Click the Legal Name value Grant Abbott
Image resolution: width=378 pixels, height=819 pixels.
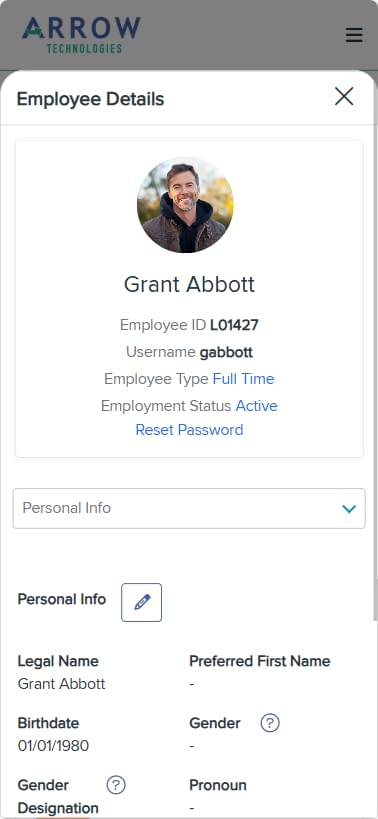point(62,684)
